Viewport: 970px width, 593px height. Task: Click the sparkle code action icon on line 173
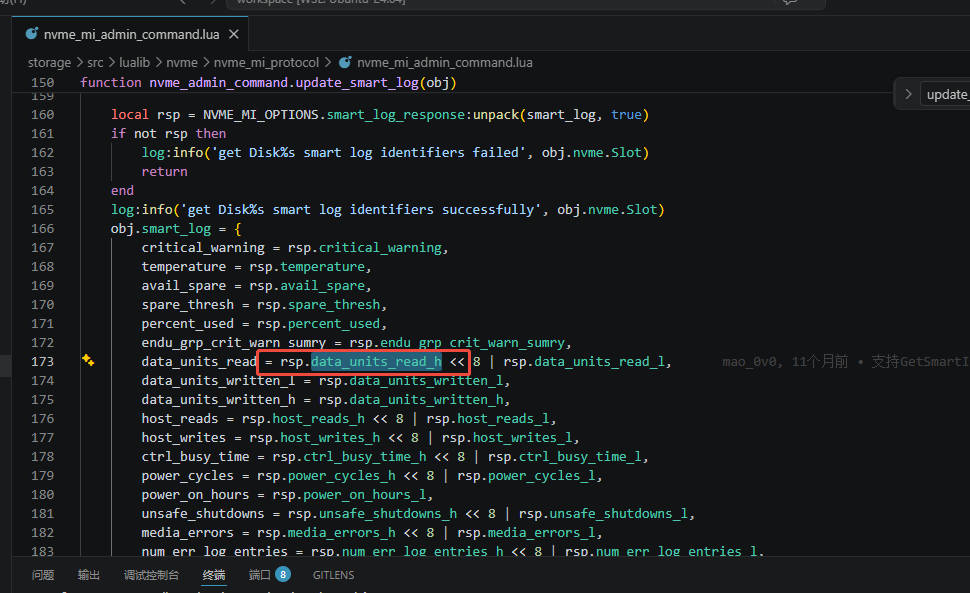pyautogui.click(x=88, y=361)
